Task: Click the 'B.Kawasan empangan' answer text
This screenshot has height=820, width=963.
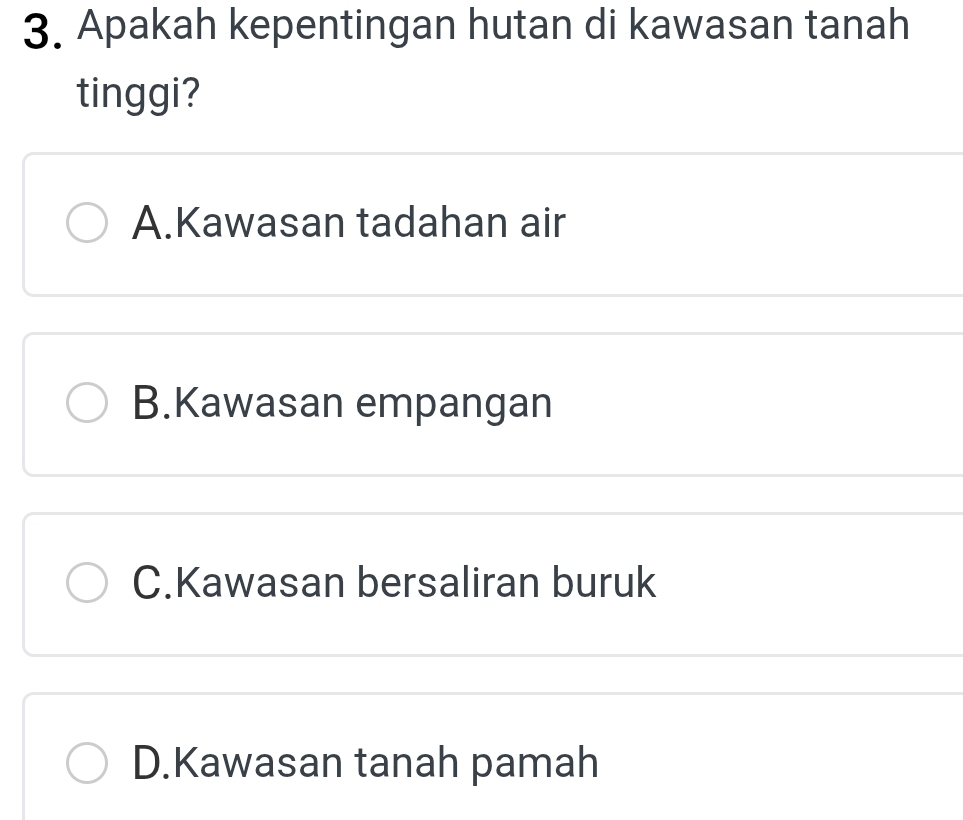Action: pyautogui.click(x=341, y=404)
